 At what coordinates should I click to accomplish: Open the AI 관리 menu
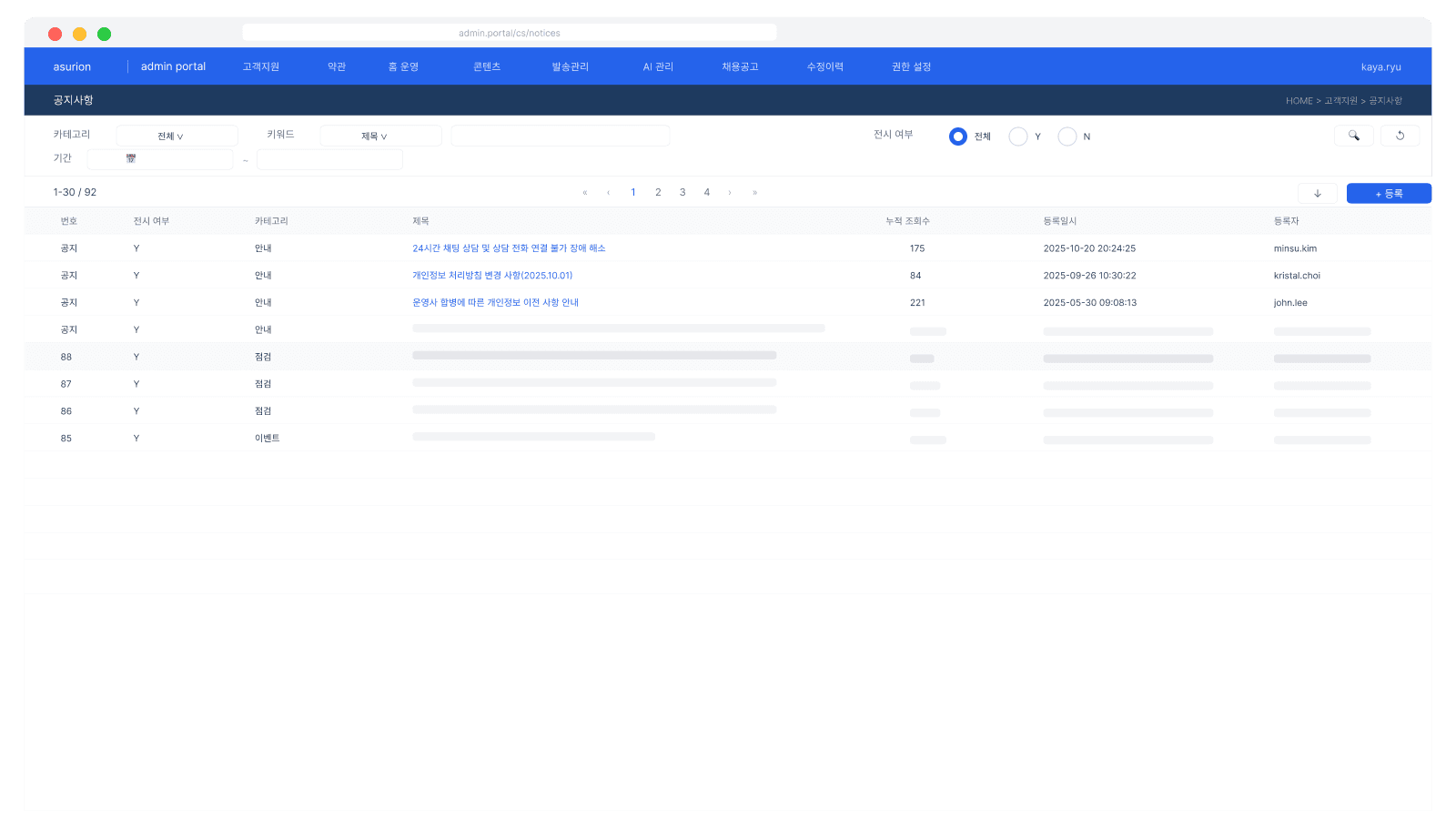(658, 66)
